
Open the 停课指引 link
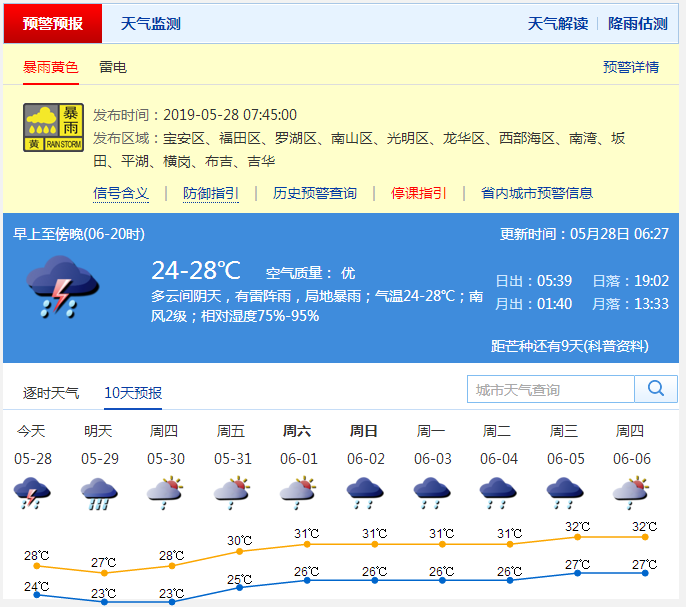[x=418, y=193]
